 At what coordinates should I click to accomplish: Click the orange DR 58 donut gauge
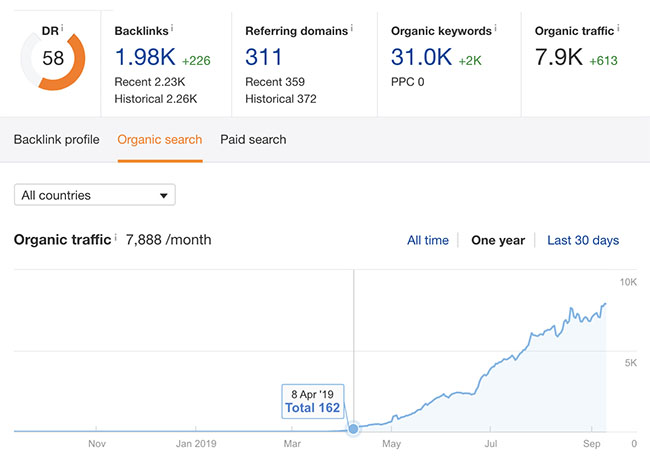click(x=53, y=59)
